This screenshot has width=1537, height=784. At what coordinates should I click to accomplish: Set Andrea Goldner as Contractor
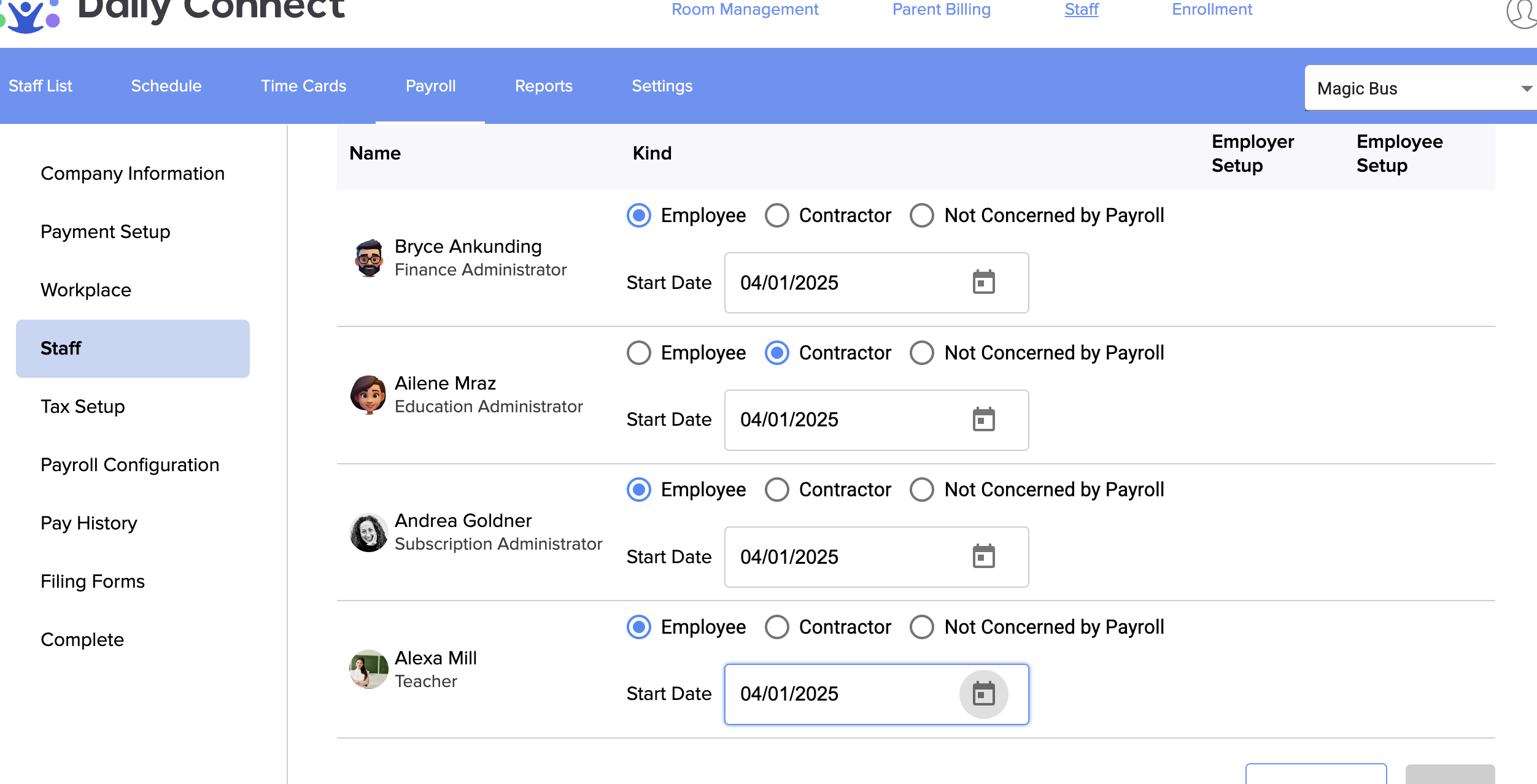[777, 490]
